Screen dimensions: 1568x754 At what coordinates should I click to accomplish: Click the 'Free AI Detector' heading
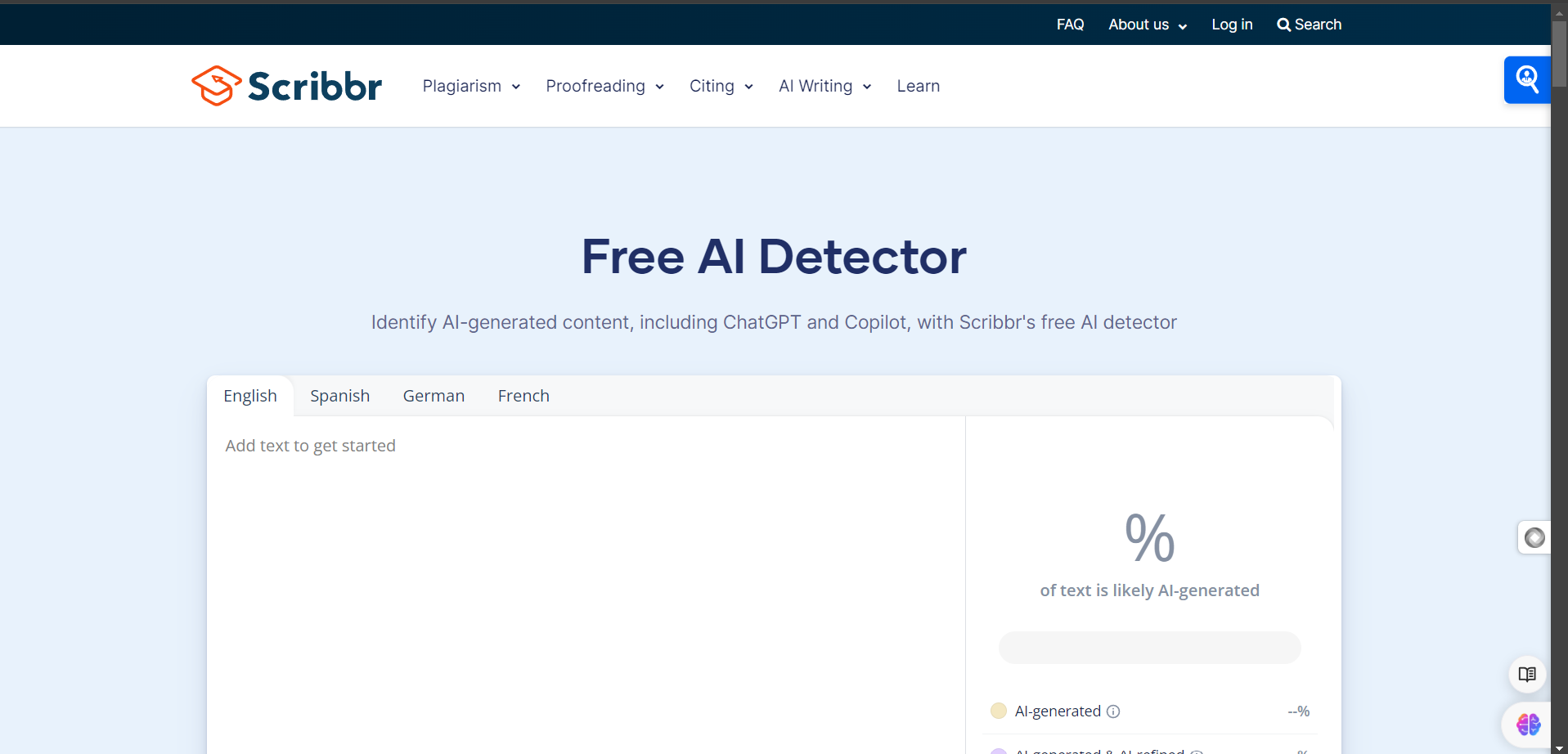click(x=774, y=256)
